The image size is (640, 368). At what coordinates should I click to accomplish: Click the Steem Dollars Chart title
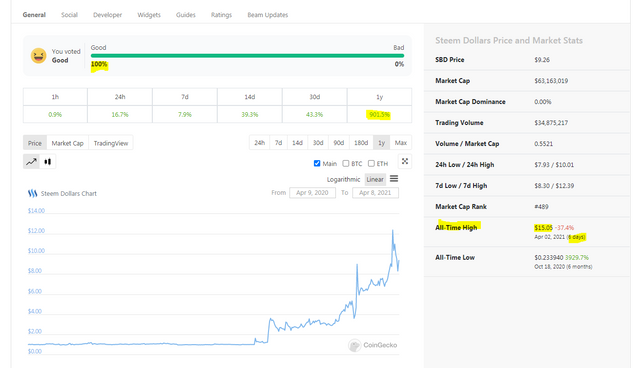tap(69, 193)
